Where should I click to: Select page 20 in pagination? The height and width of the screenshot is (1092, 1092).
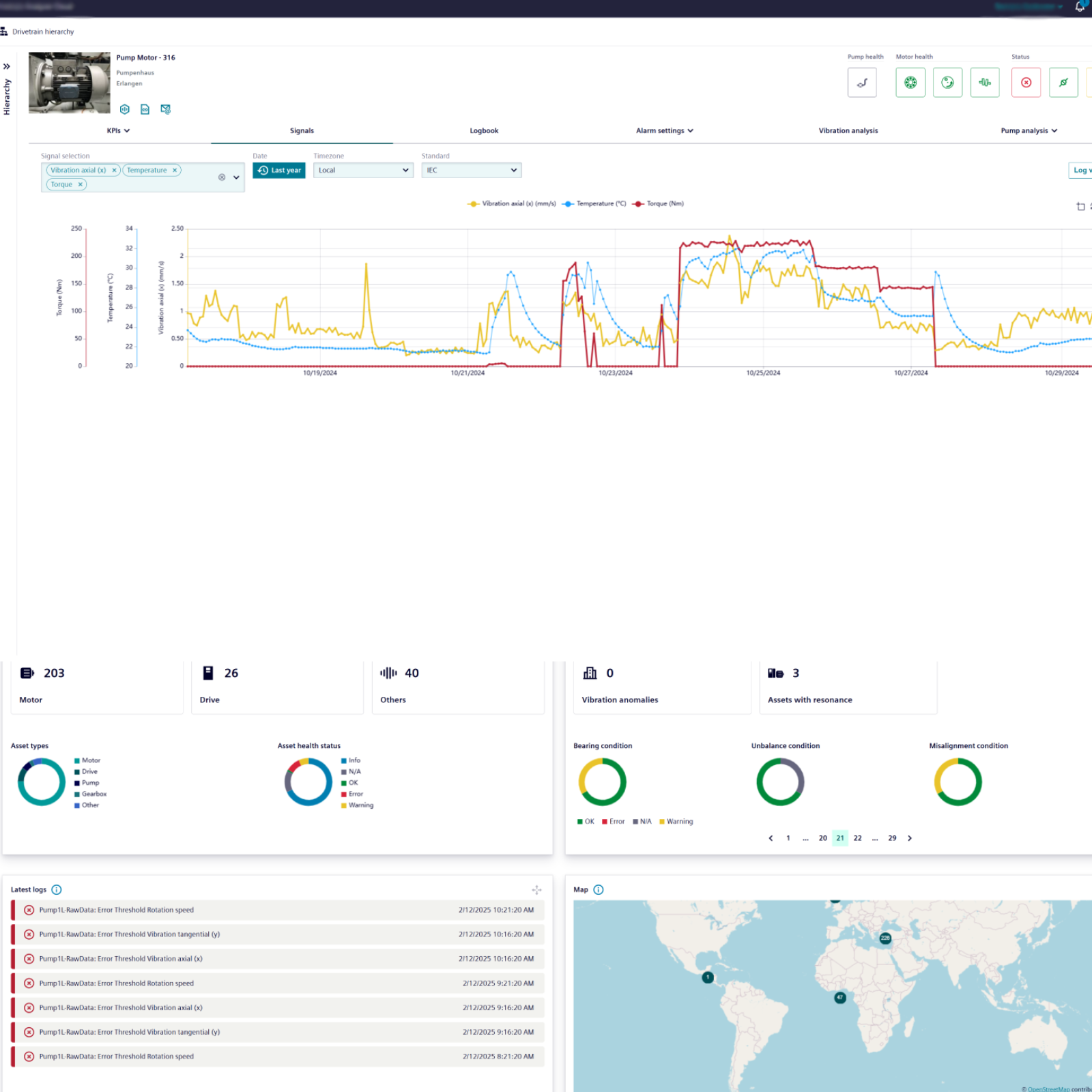(x=823, y=838)
